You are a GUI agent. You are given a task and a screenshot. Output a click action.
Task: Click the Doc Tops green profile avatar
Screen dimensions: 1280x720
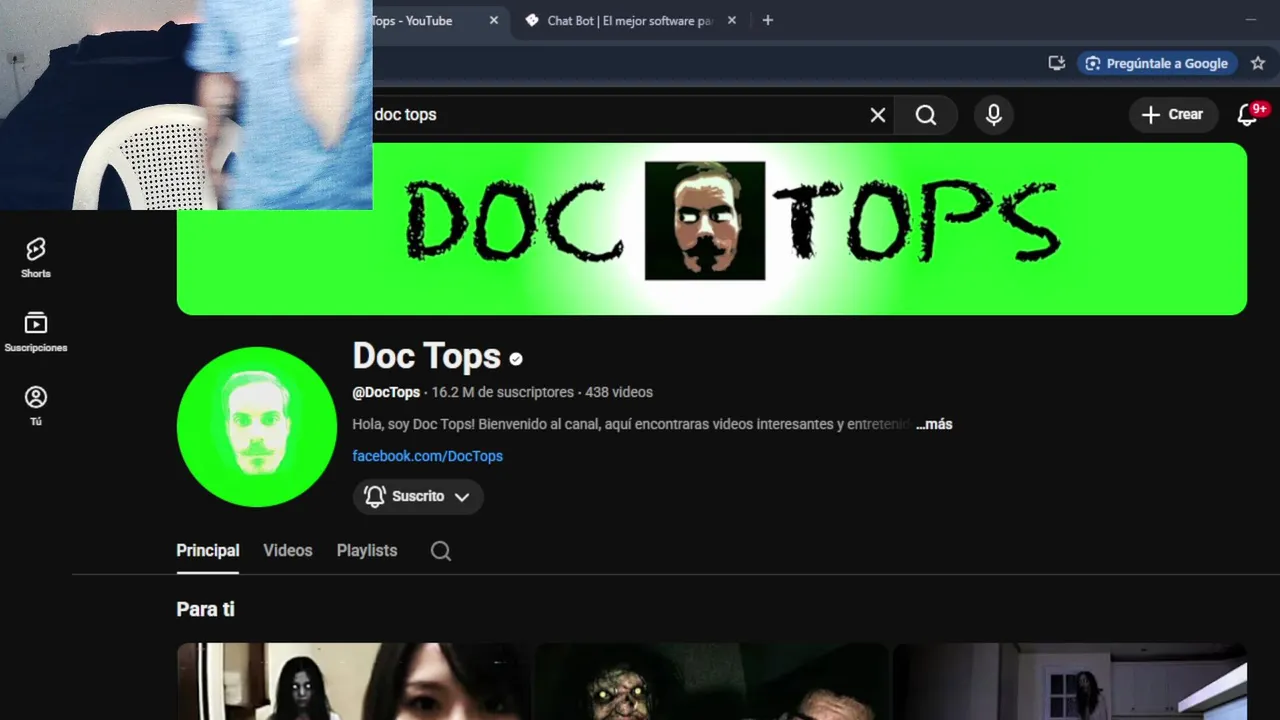(x=257, y=427)
